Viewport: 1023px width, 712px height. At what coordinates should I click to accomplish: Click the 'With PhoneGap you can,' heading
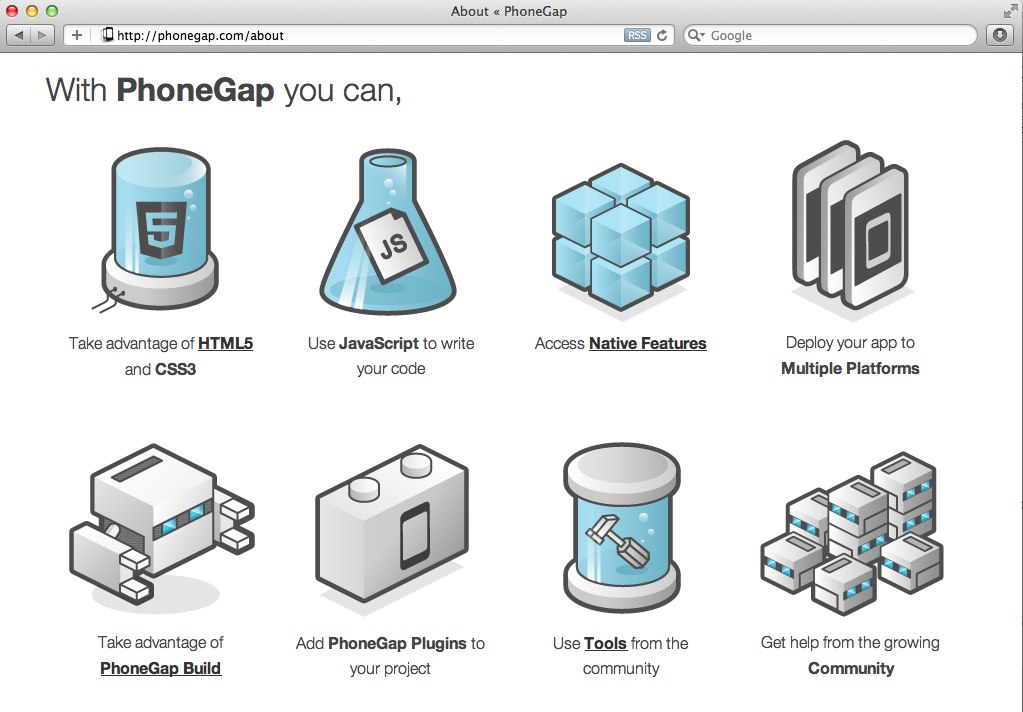224,89
